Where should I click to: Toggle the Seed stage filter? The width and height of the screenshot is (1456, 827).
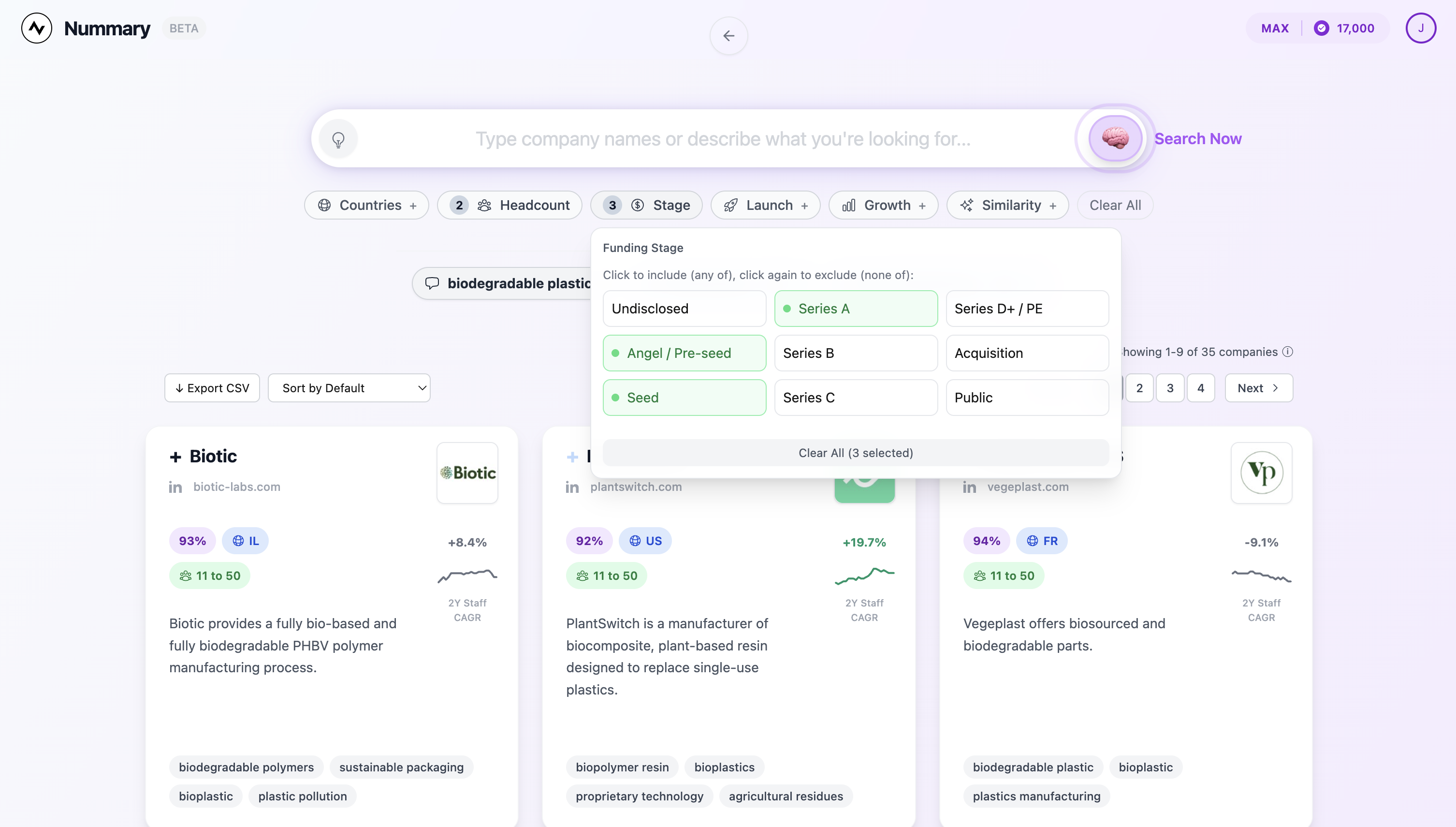(x=684, y=398)
